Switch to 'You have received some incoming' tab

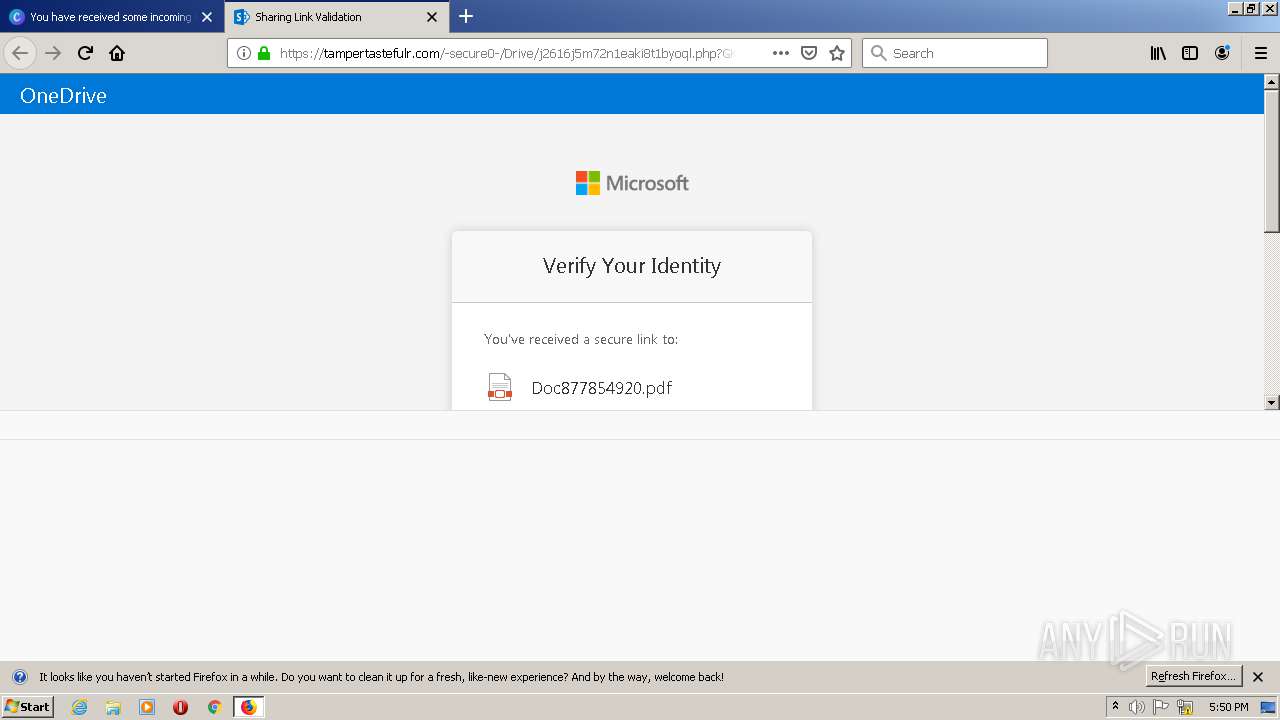coord(112,17)
